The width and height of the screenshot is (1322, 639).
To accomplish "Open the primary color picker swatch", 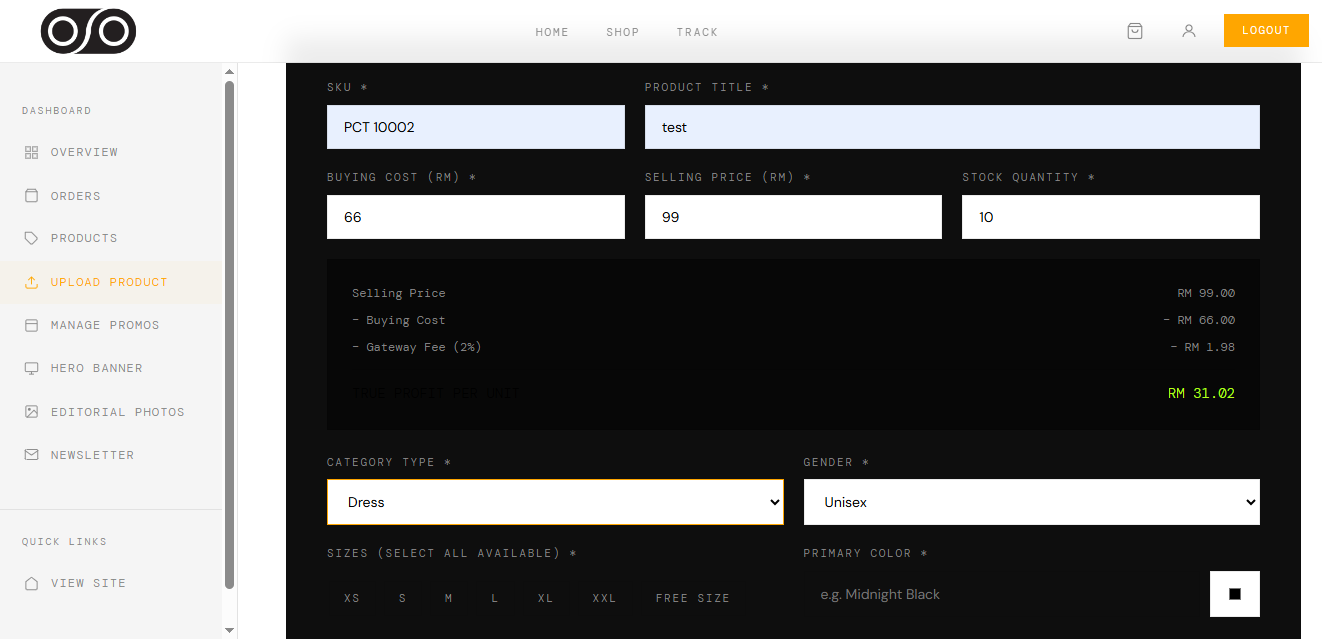I will 1235,594.
